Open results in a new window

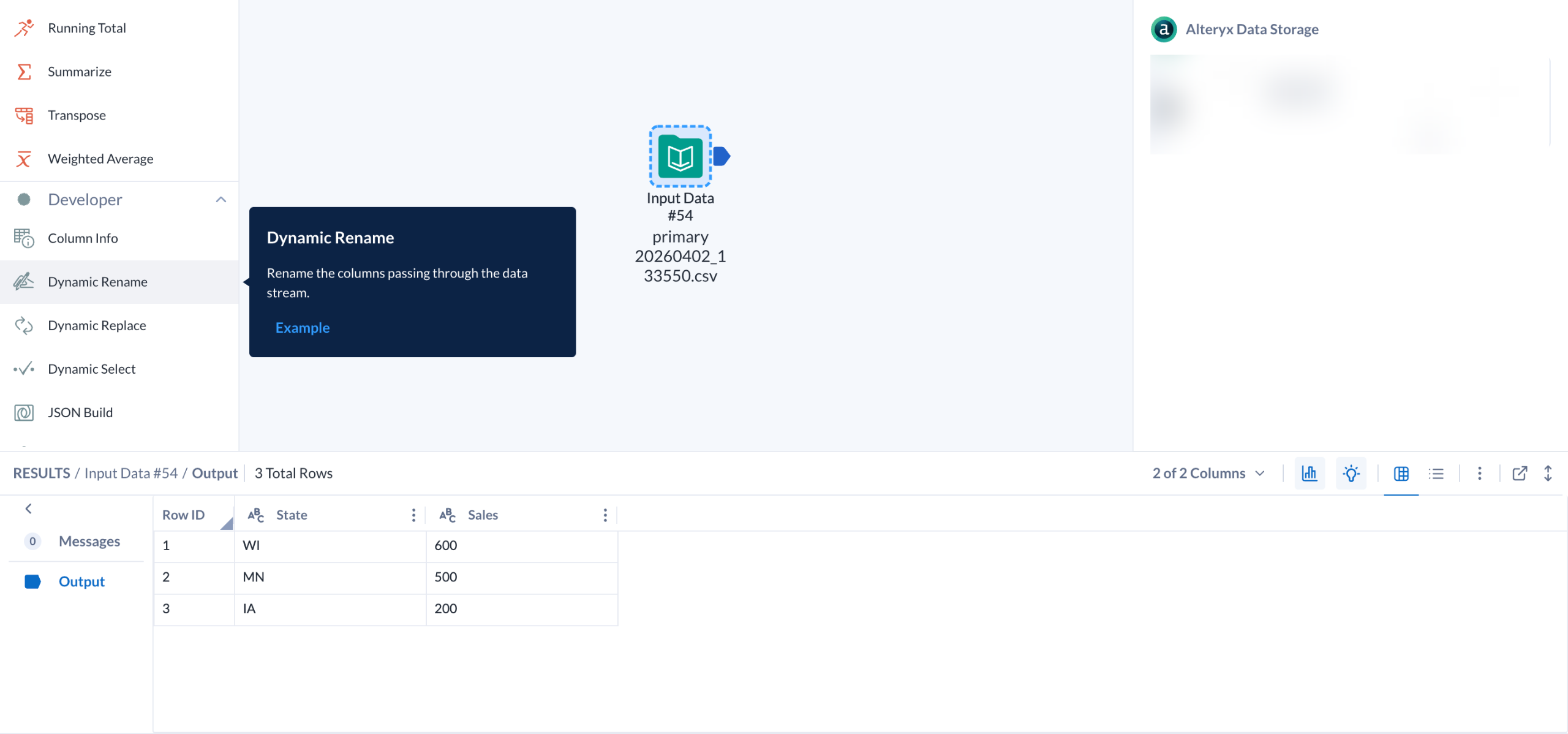coord(1519,473)
